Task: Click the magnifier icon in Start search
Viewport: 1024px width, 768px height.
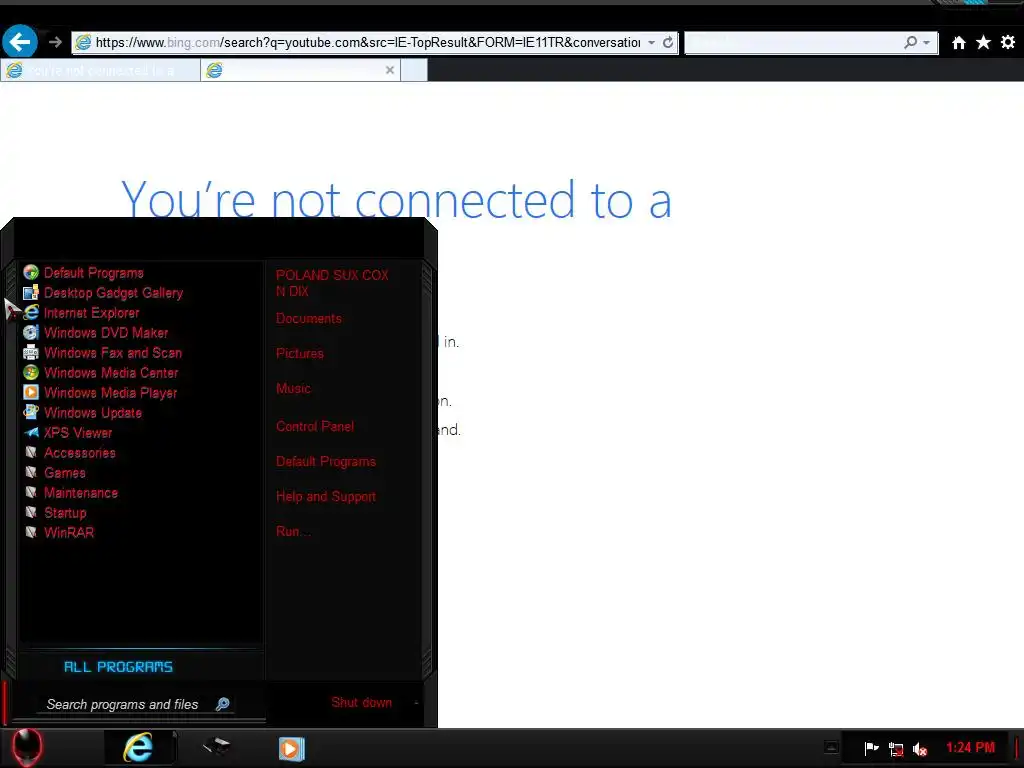Action: [222, 704]
